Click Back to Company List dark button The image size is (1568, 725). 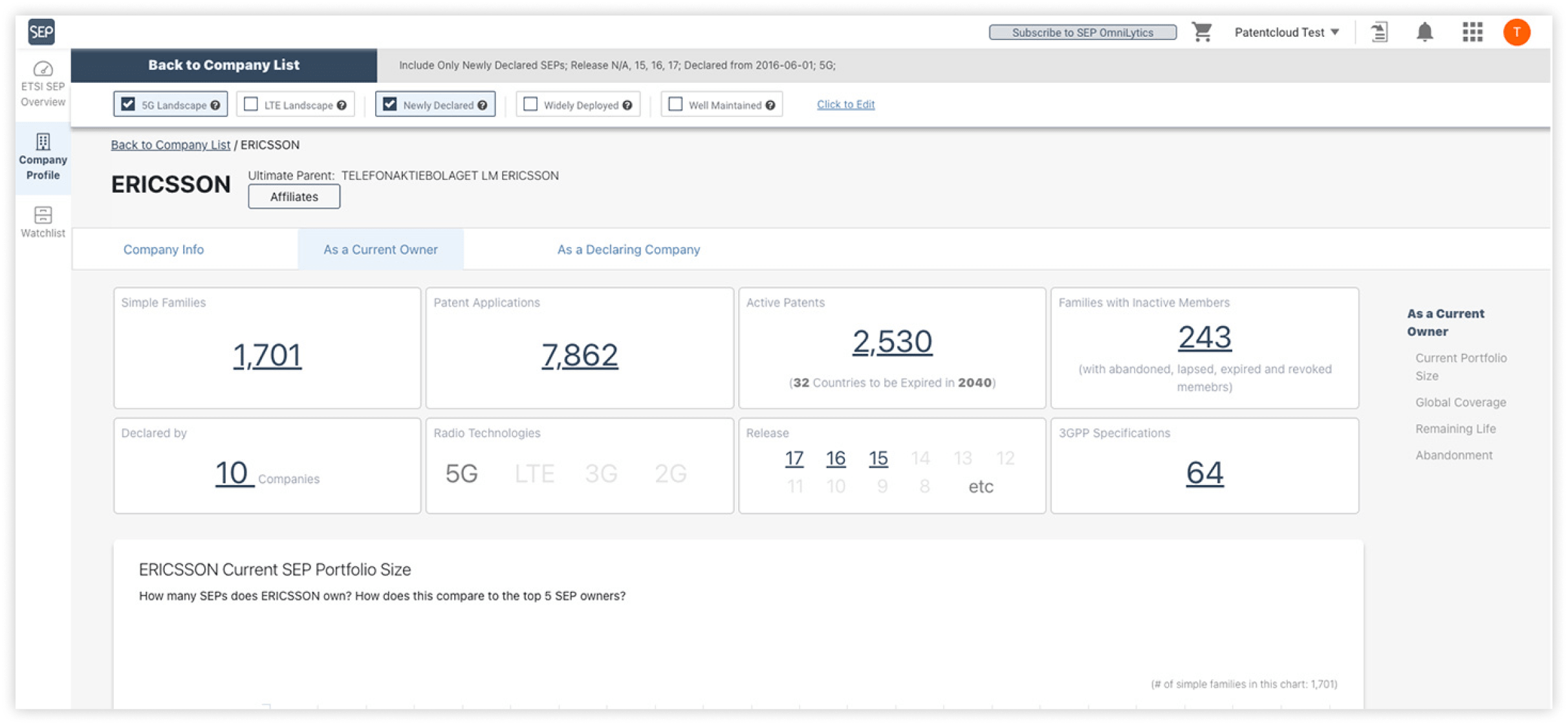coord(224,65)
